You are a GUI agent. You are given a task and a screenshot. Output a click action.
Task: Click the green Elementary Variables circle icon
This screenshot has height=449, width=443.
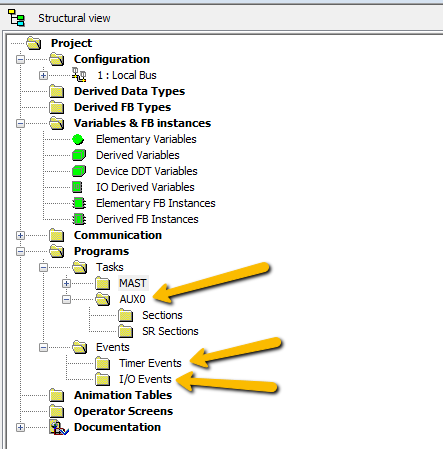click(x=78, y=139)
